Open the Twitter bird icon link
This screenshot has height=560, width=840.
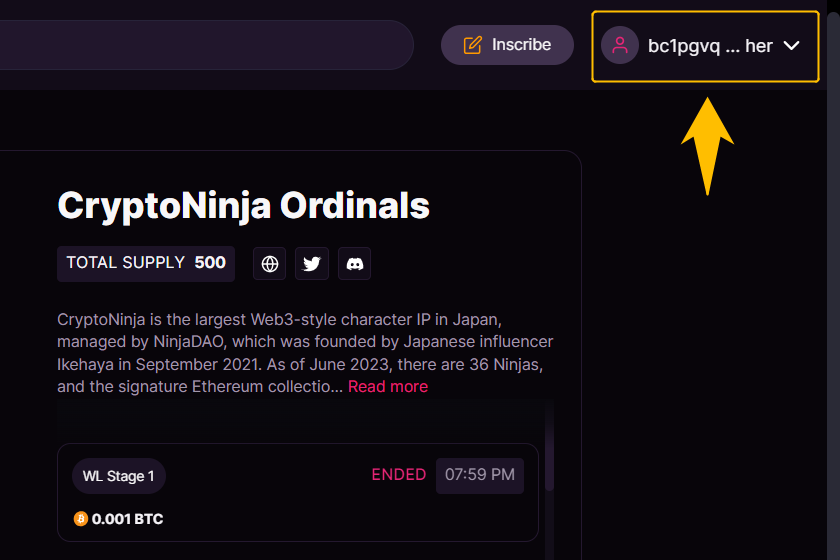[312, 264]
